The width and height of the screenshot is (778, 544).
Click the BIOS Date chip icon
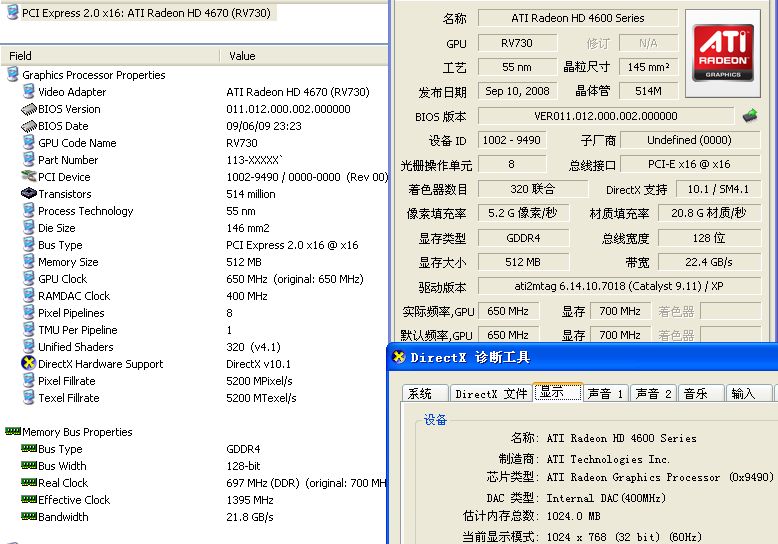[29, 126]
